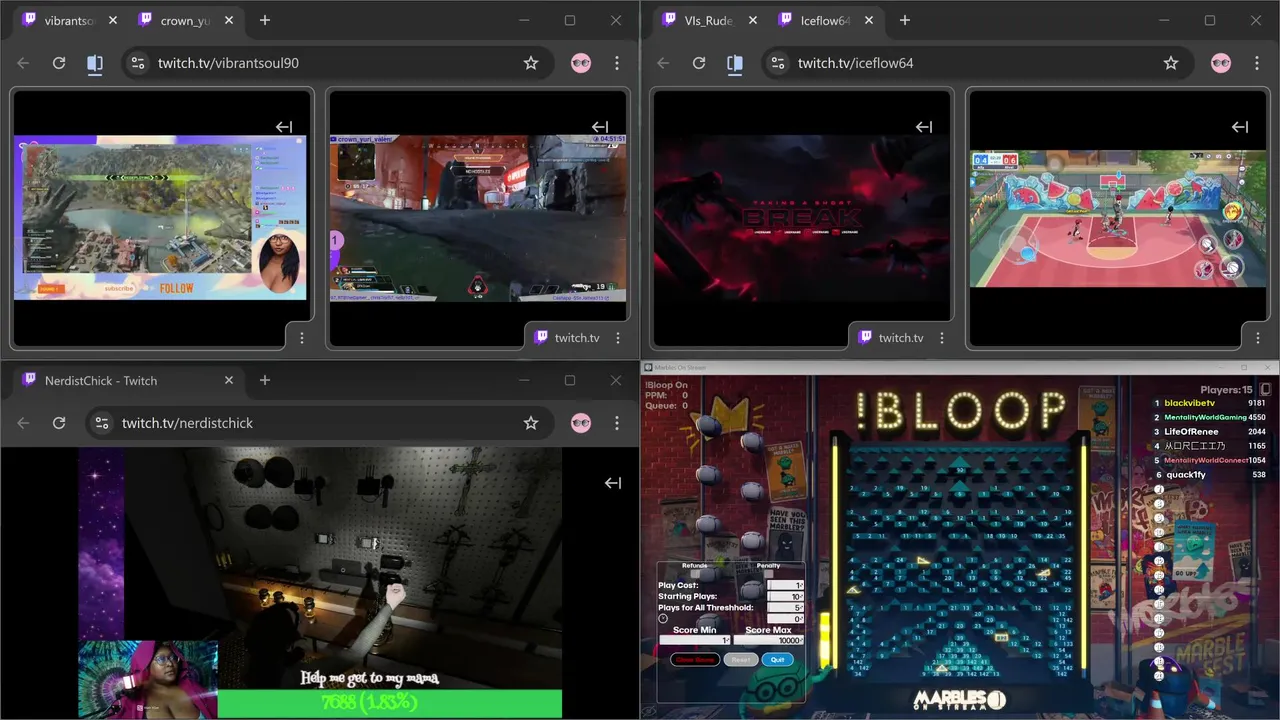Add new tab in vibrantsoul90 window
This screenshot has width=1280, height=720.
tap(265, 20)
